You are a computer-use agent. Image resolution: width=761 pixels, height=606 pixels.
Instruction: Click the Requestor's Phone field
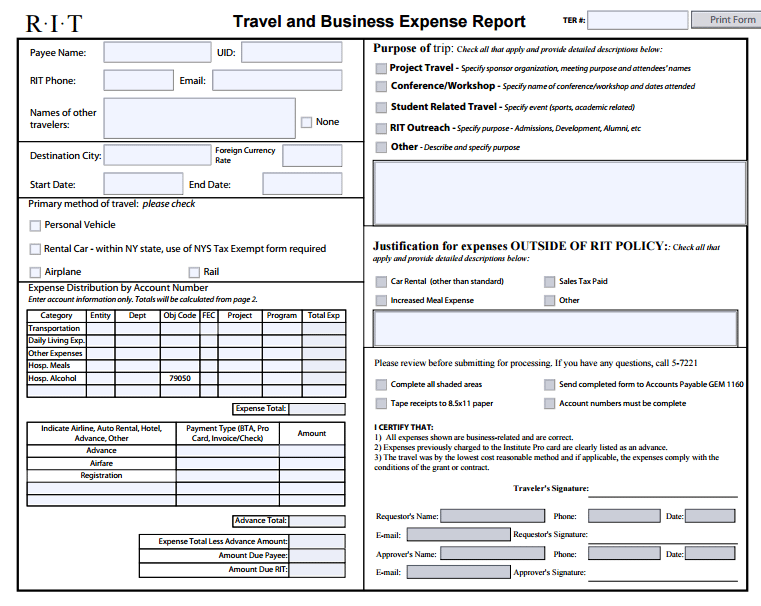pos(624,516)
